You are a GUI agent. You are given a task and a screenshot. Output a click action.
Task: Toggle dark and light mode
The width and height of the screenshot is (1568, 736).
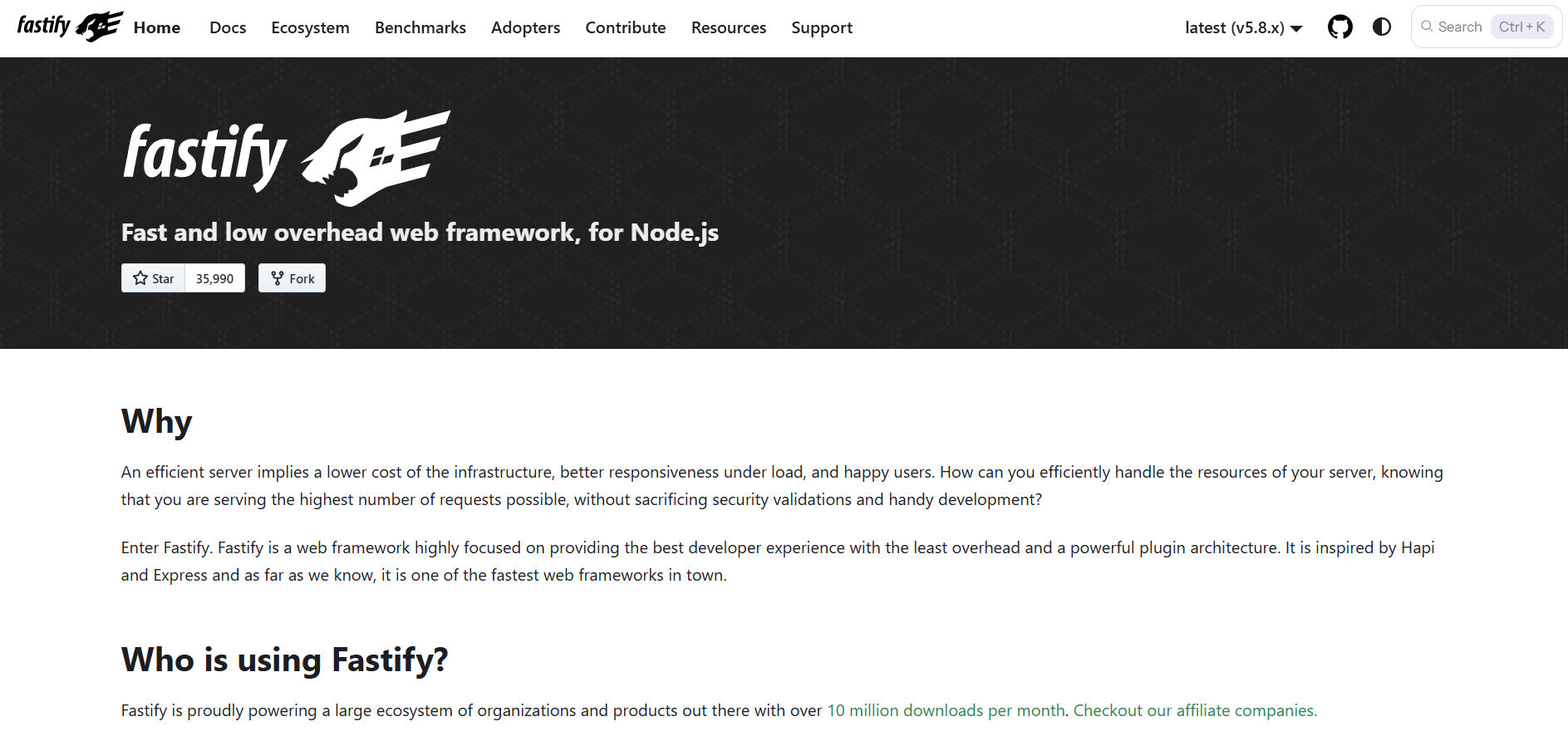1381,27
